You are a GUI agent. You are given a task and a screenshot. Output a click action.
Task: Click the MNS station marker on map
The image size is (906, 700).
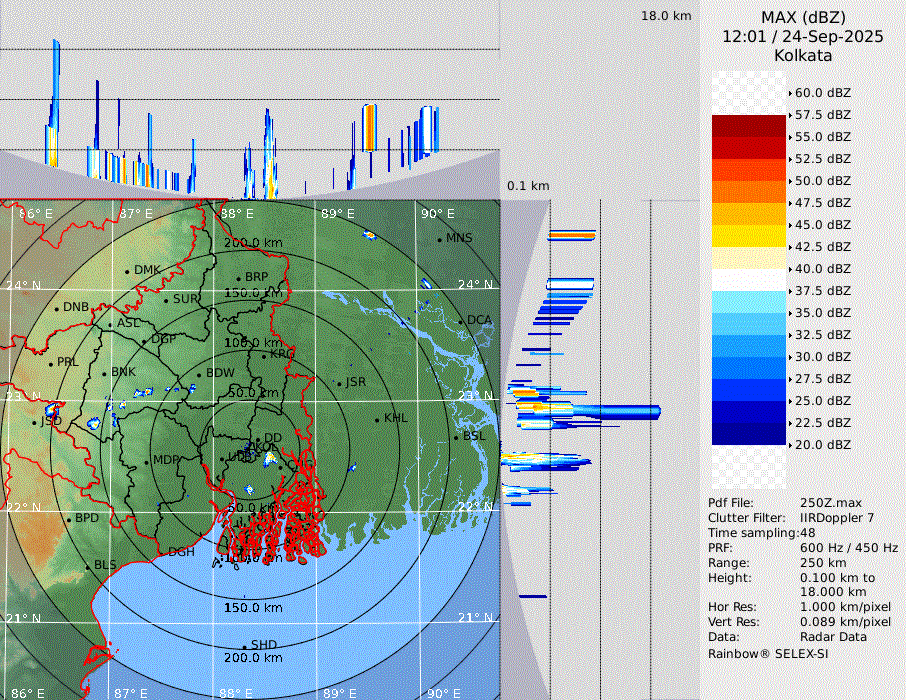[439, 239]
